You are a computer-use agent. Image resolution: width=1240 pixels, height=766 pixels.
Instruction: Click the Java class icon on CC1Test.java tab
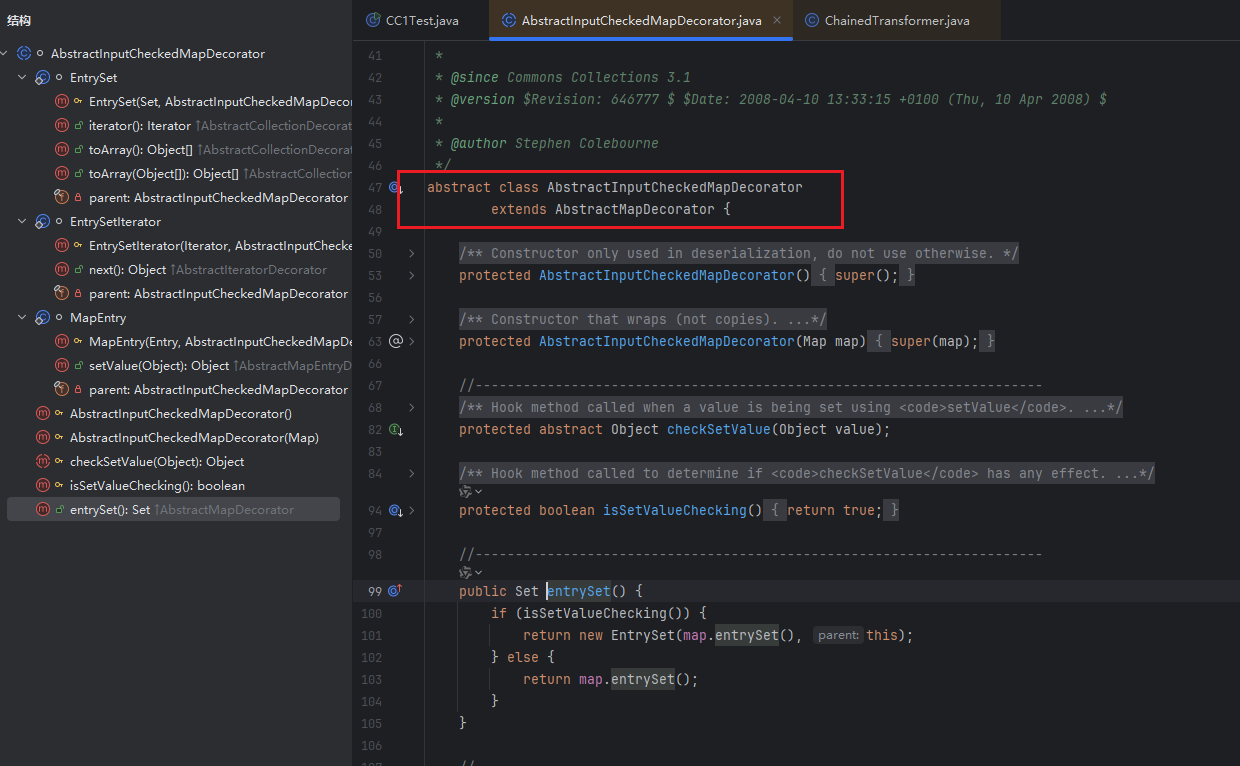[x=373, y=20]
